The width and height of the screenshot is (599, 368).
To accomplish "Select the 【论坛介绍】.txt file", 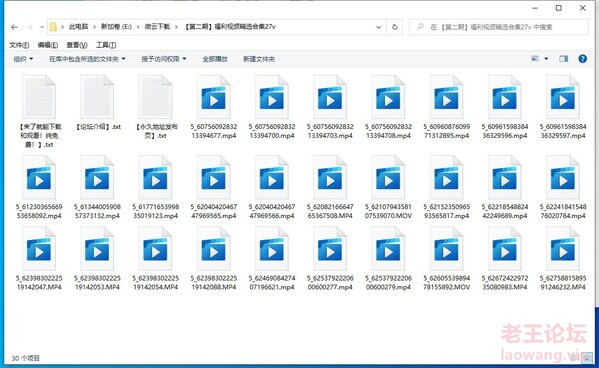I will click(97, 102).
